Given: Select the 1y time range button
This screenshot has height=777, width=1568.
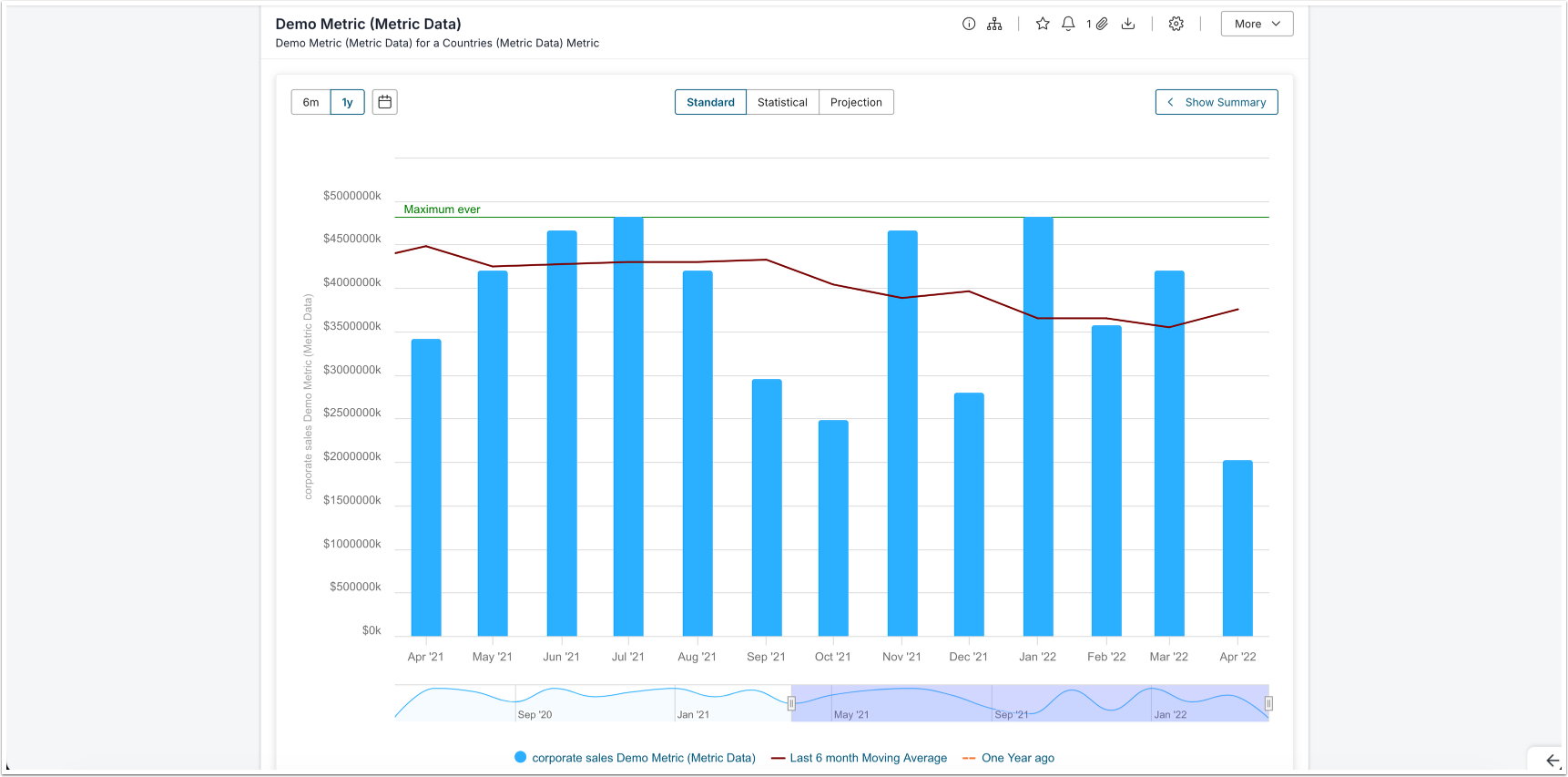Looking at the screenshot, I should (347, 102).
